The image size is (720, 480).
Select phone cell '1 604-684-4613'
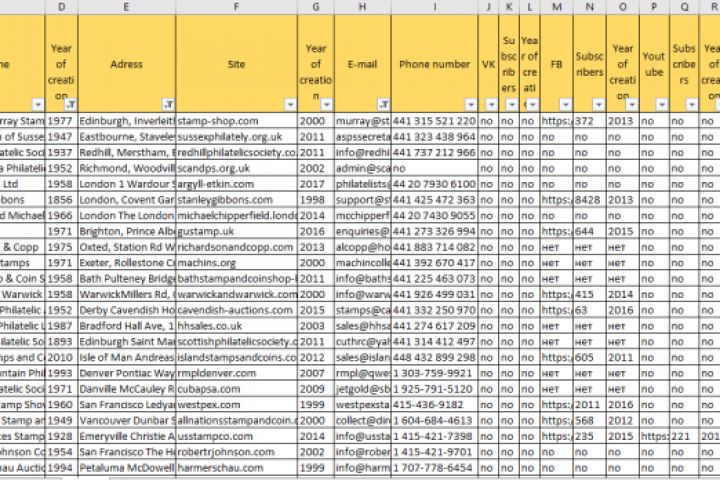tap(434, 421)
